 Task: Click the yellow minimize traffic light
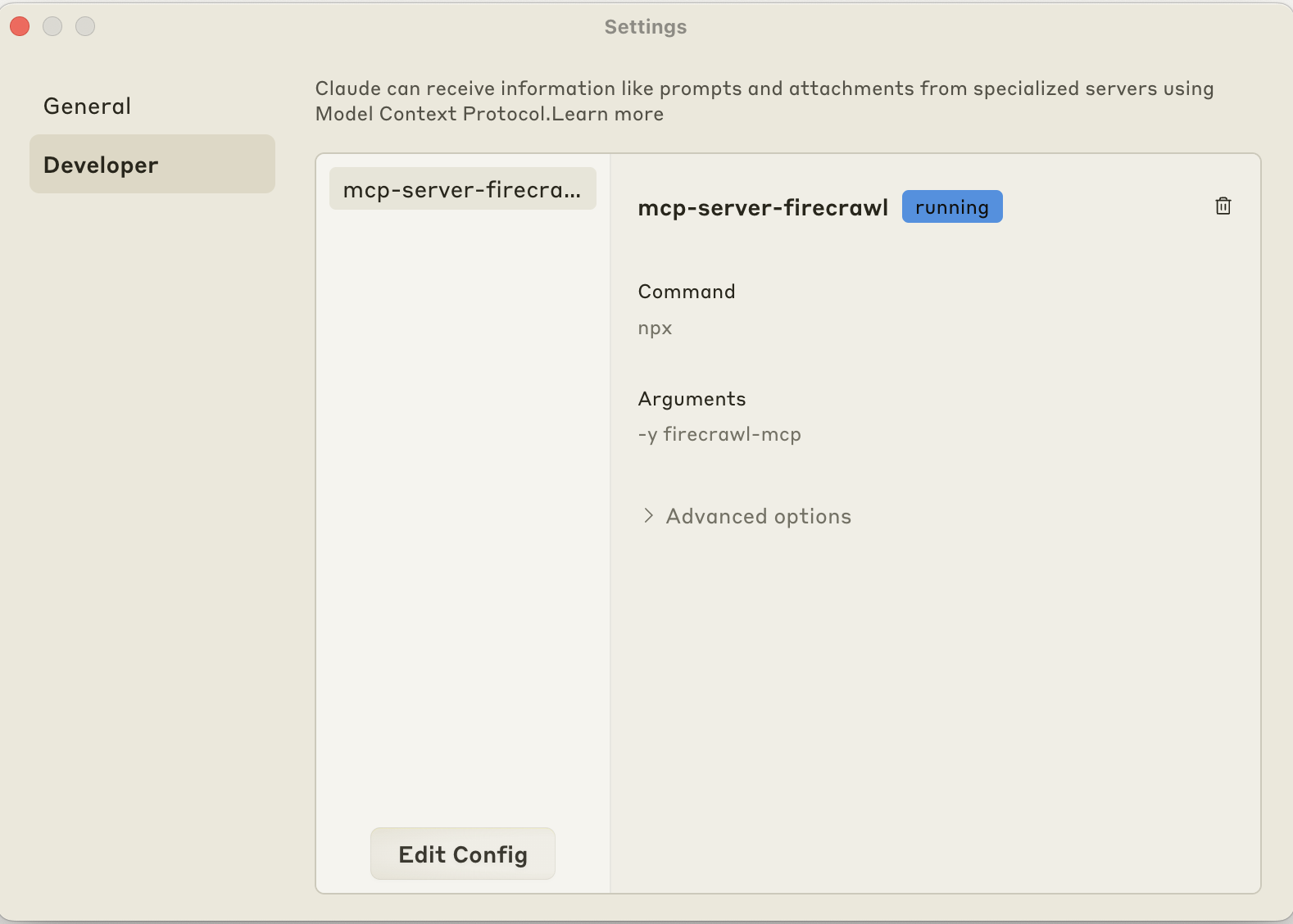pyautogui.click(x=52, y=26)
